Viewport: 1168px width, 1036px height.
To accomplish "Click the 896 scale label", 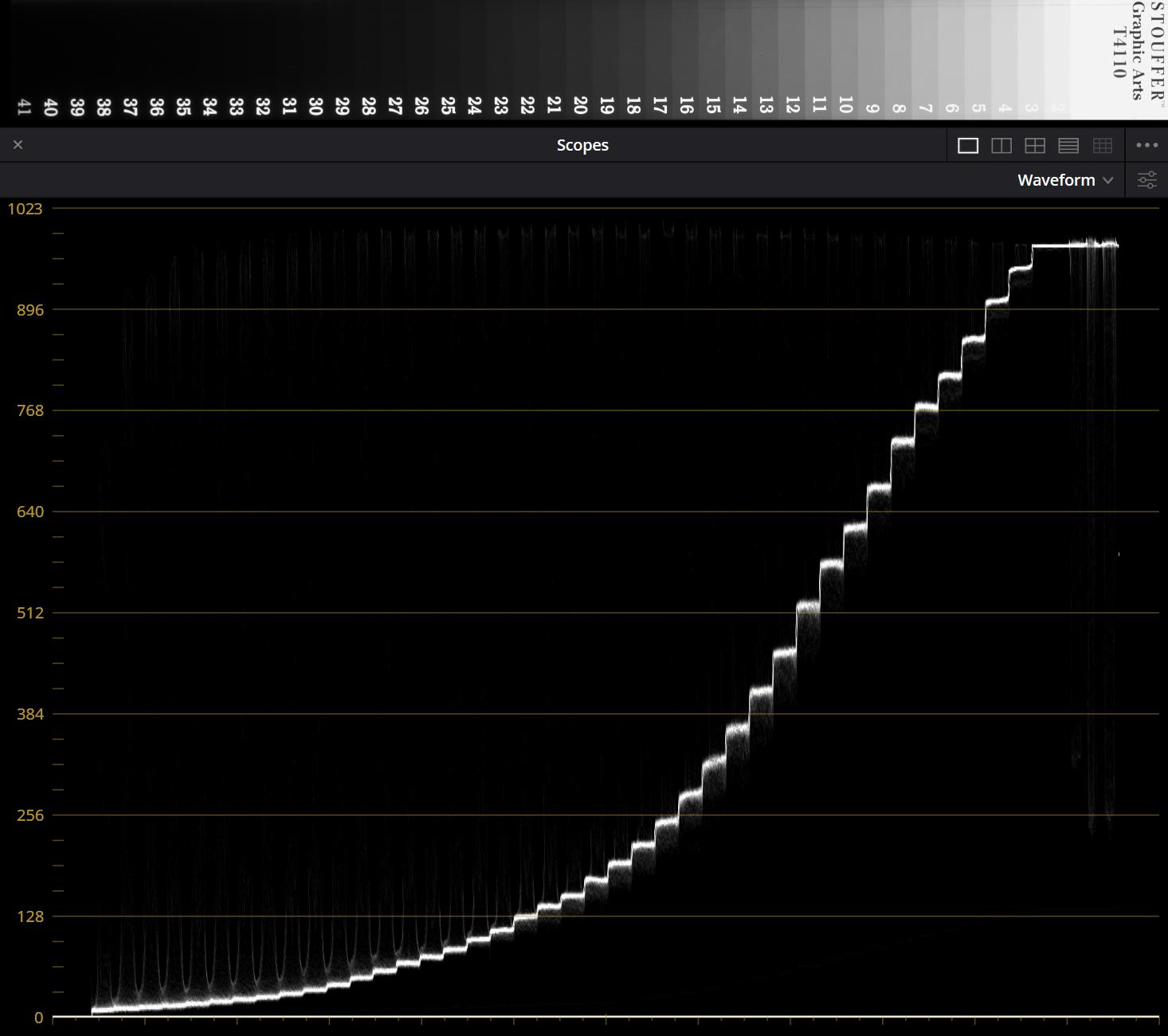I will click(x=29, y=310).
